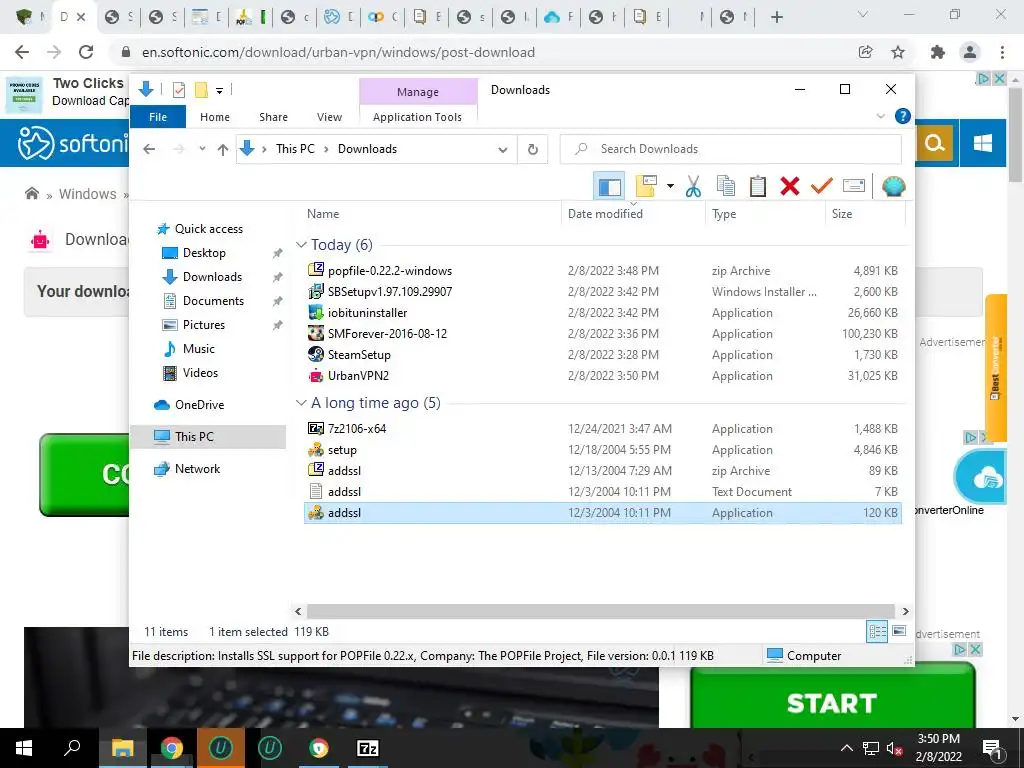
Task: Select the setup application file
Action: click(x=603, y=449)
